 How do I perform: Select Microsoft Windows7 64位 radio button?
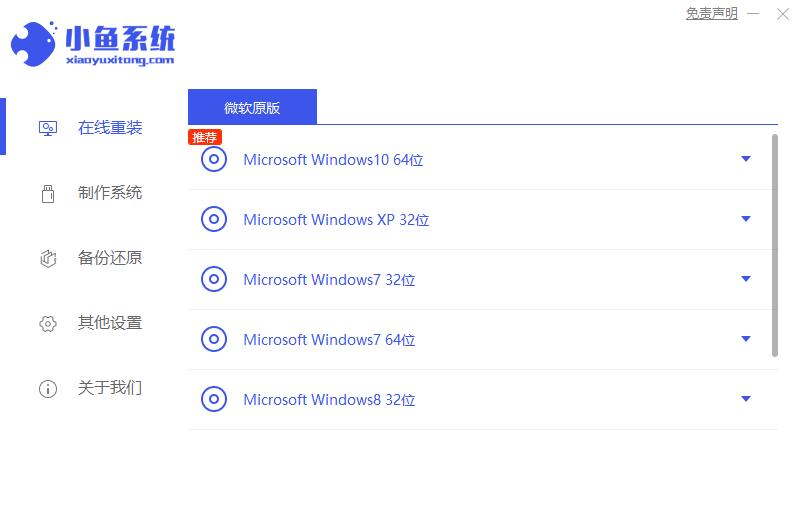point(214,339)
